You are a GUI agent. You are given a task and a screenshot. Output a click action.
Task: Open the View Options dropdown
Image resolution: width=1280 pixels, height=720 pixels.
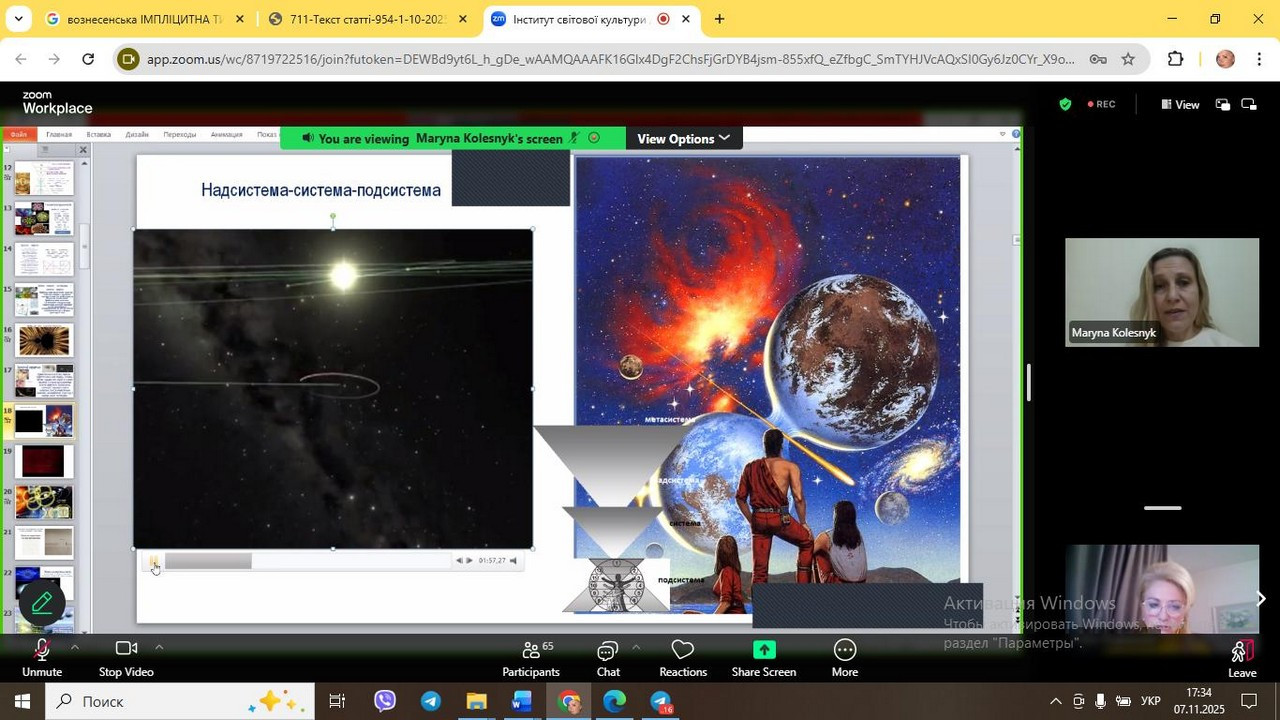[683, 139]
